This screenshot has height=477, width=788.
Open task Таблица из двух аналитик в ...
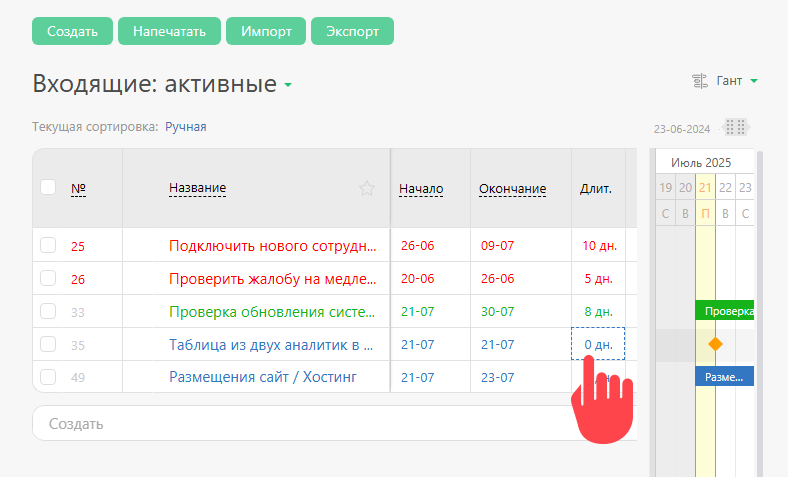click(271, 345)
